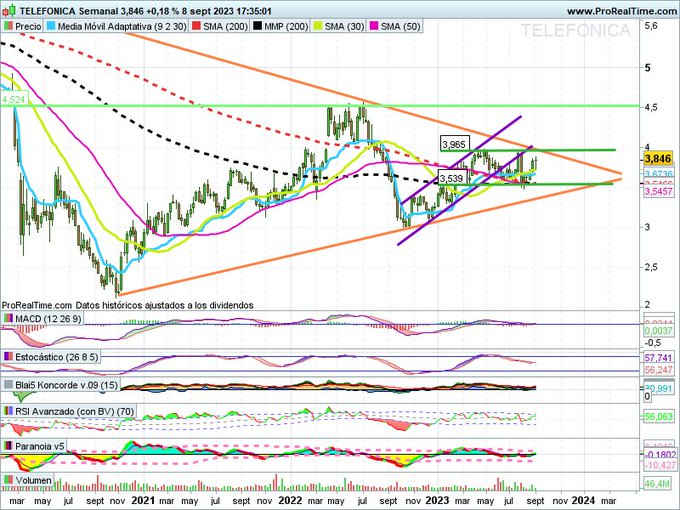The image size is (680, 510).
Task: Open the MACD (12 26 9) label
Action: 48,319
